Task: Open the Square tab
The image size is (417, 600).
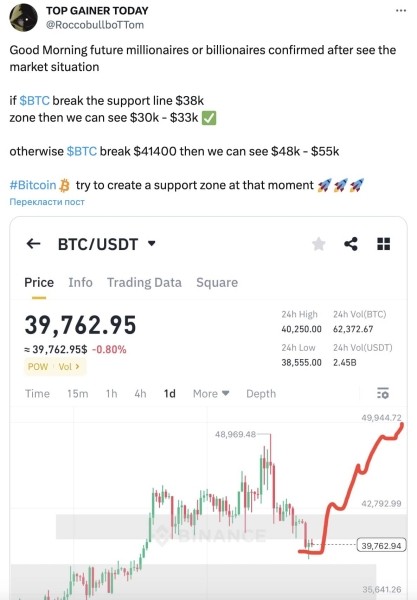Action: pos(217,282)
